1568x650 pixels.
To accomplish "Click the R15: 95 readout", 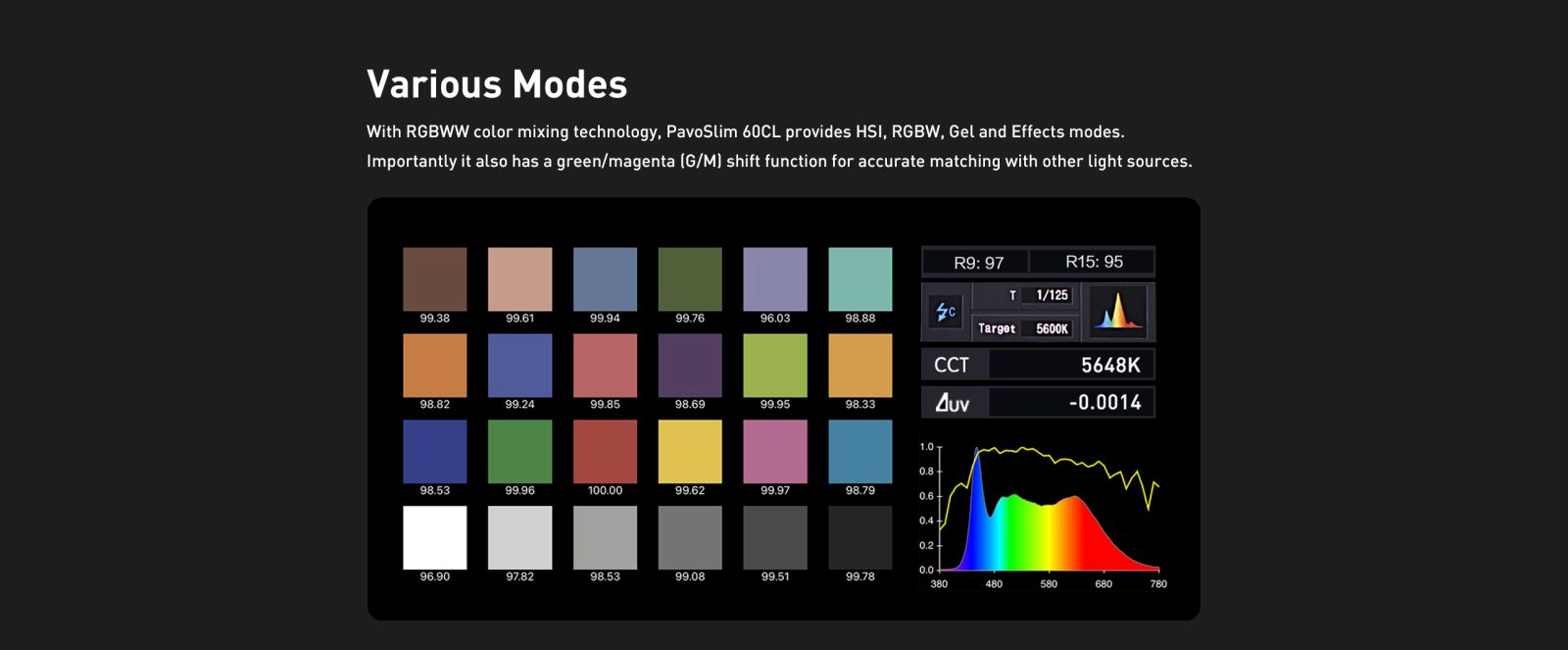I will pos(1094,262).
